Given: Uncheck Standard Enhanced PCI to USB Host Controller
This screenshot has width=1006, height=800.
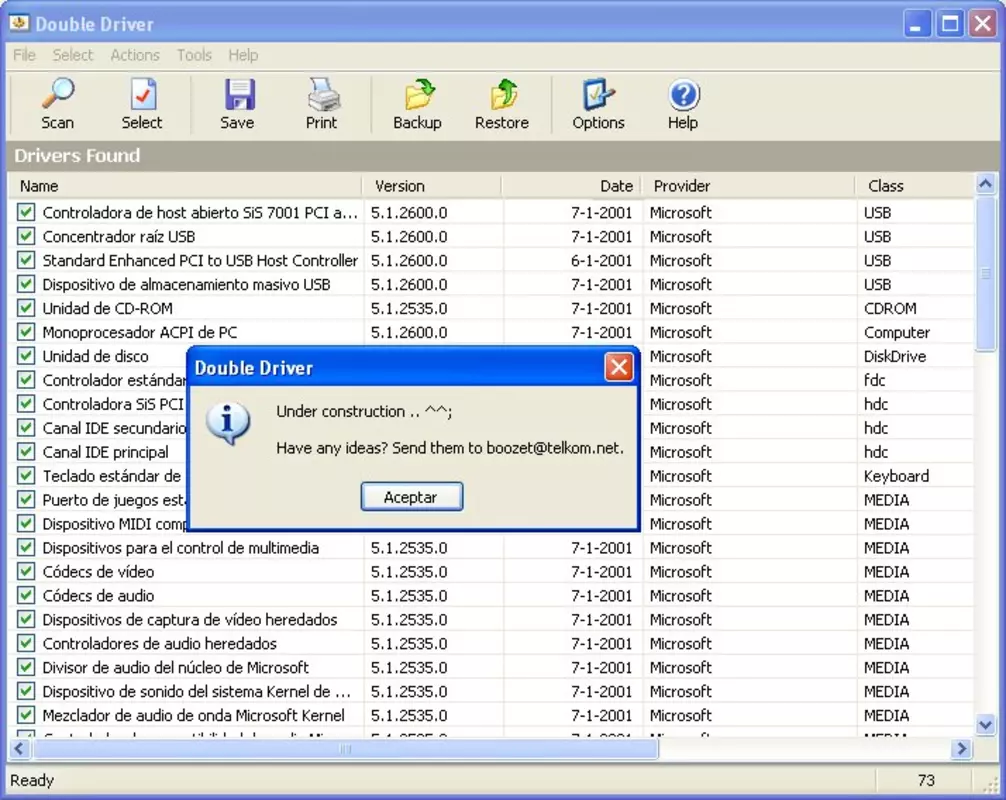Looking at the screenshot, I should click(26, 260).
